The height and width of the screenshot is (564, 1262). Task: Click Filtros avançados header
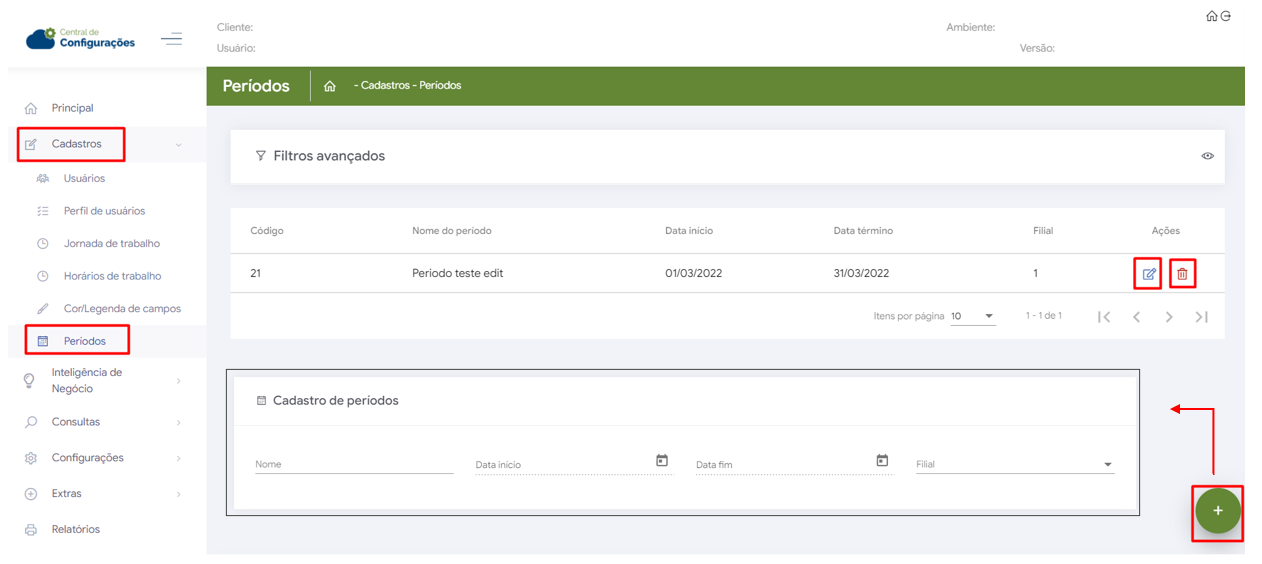pos(329,156)
